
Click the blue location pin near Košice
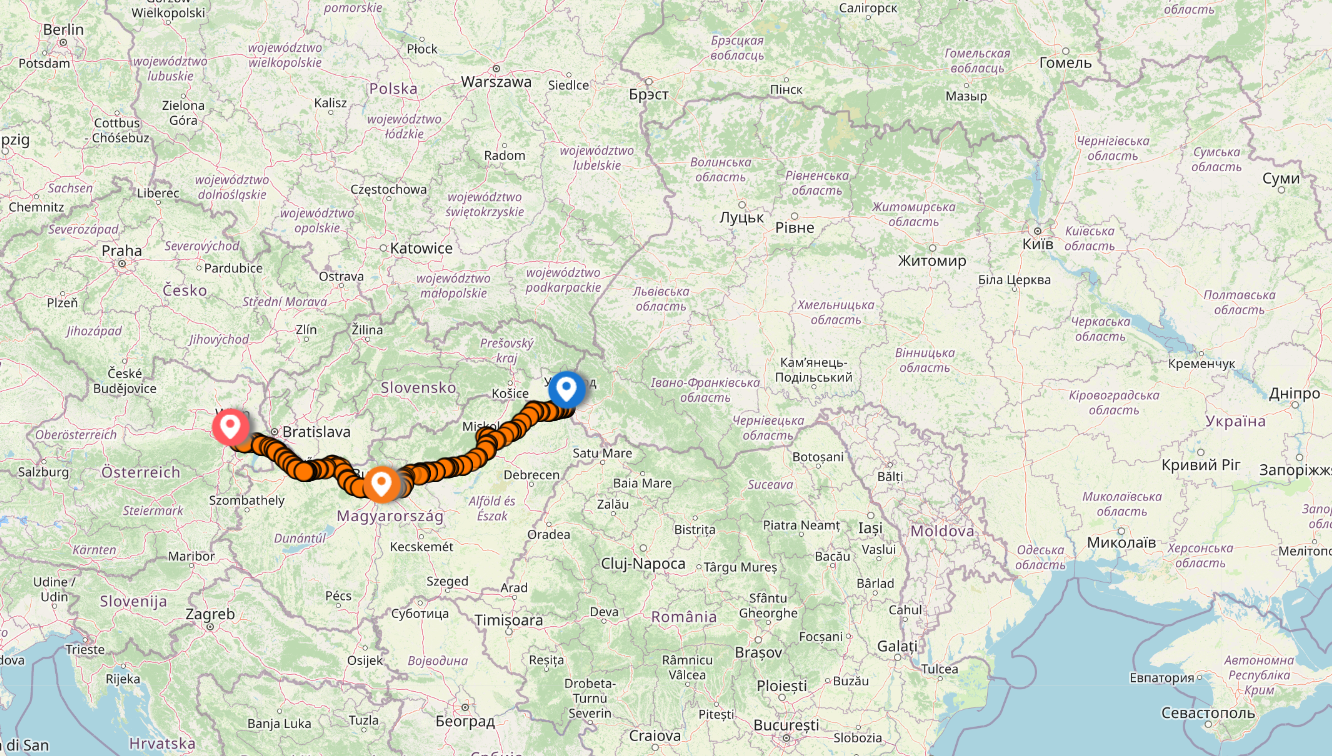tap(566, 388)
